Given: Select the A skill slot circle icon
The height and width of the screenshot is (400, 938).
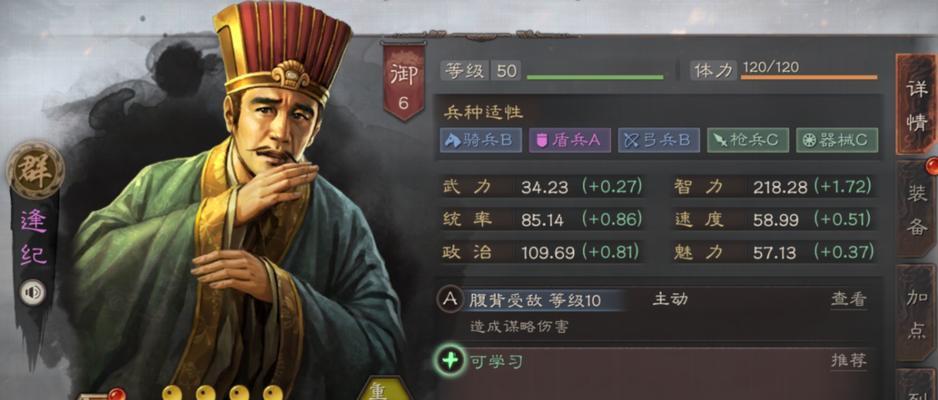Looking at the screenshot, I should tap(450, 300).
